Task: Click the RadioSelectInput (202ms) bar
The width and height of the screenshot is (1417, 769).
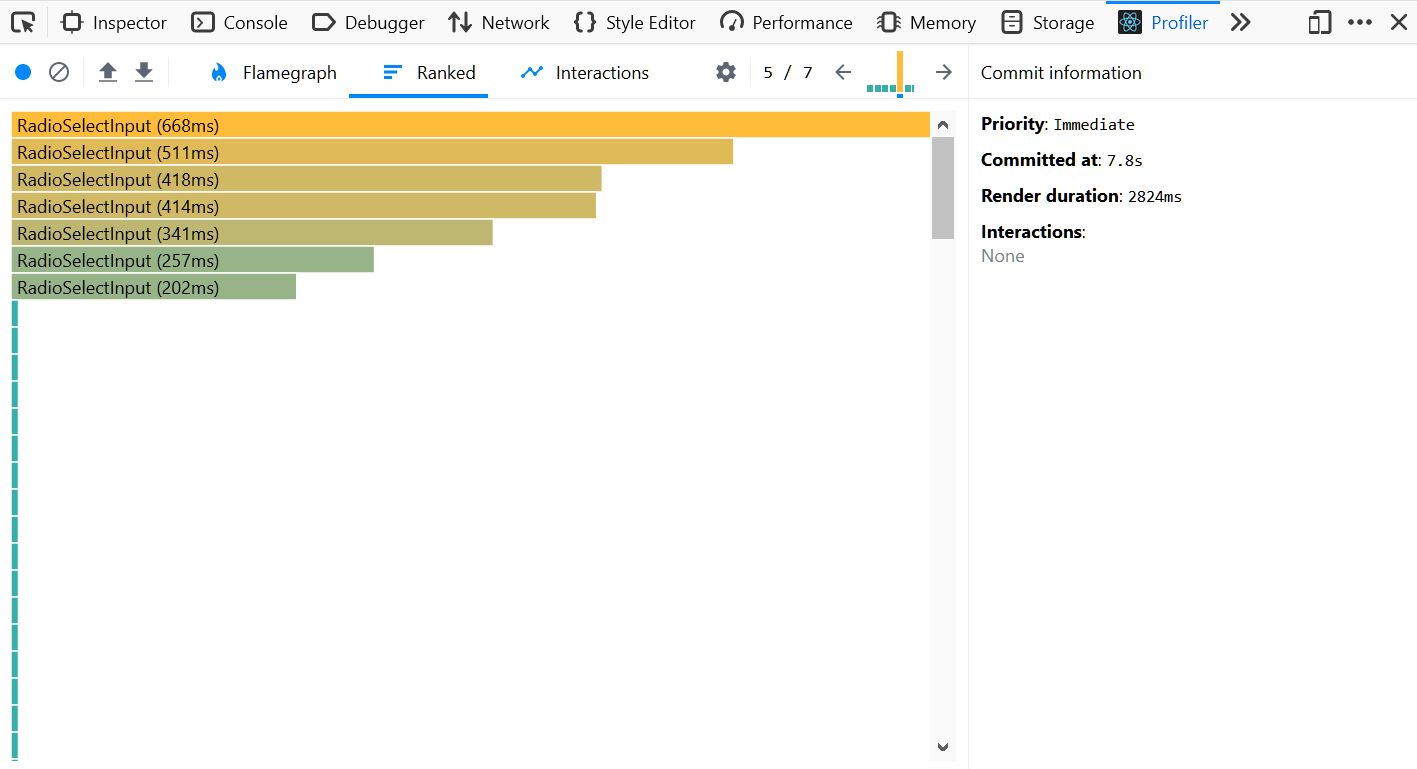Action: click(150, 287)
